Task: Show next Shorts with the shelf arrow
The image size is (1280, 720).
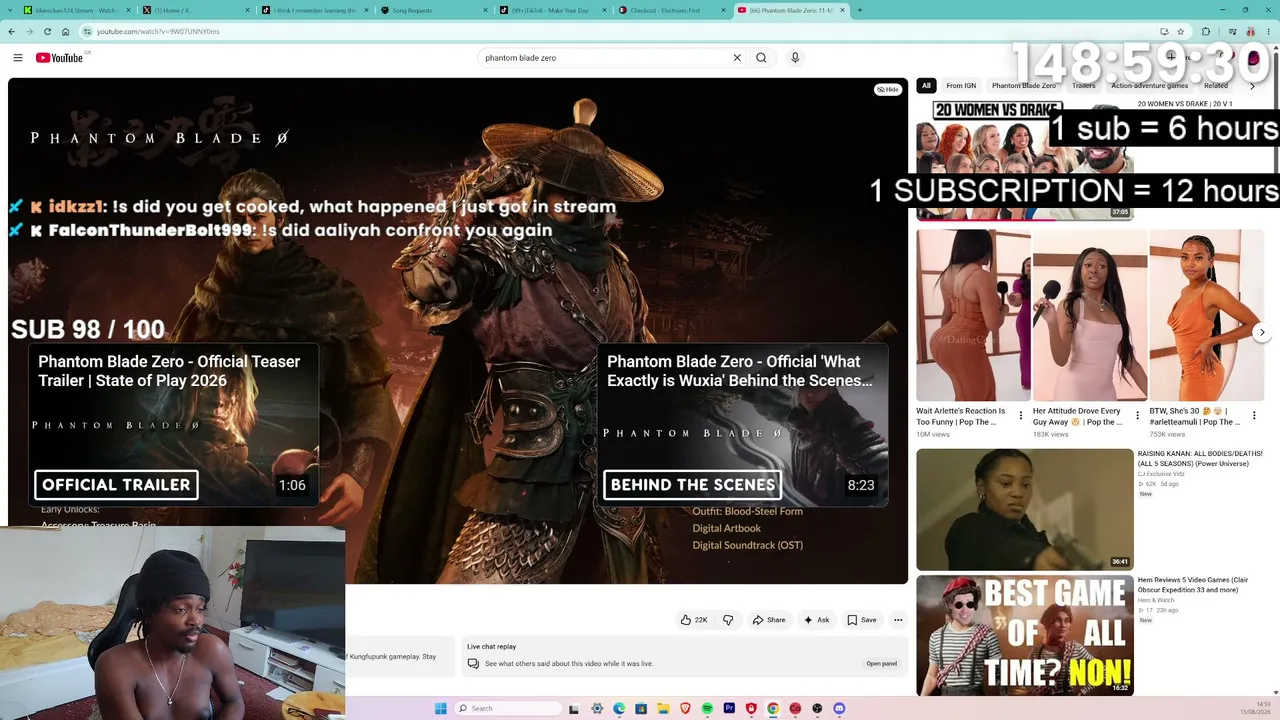Action: 1262,332
